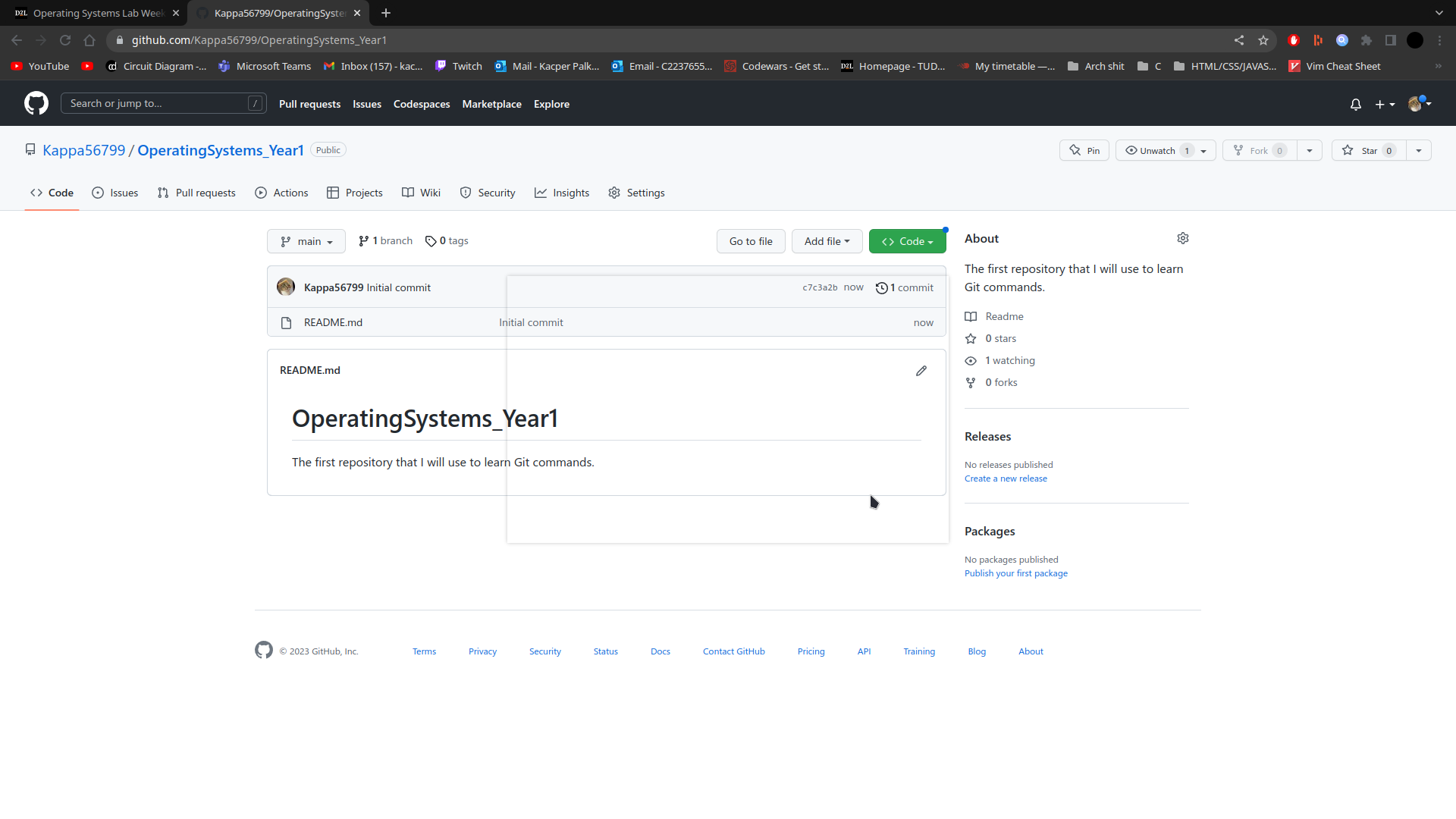Open the main branch dropdown

pos(306,241)
